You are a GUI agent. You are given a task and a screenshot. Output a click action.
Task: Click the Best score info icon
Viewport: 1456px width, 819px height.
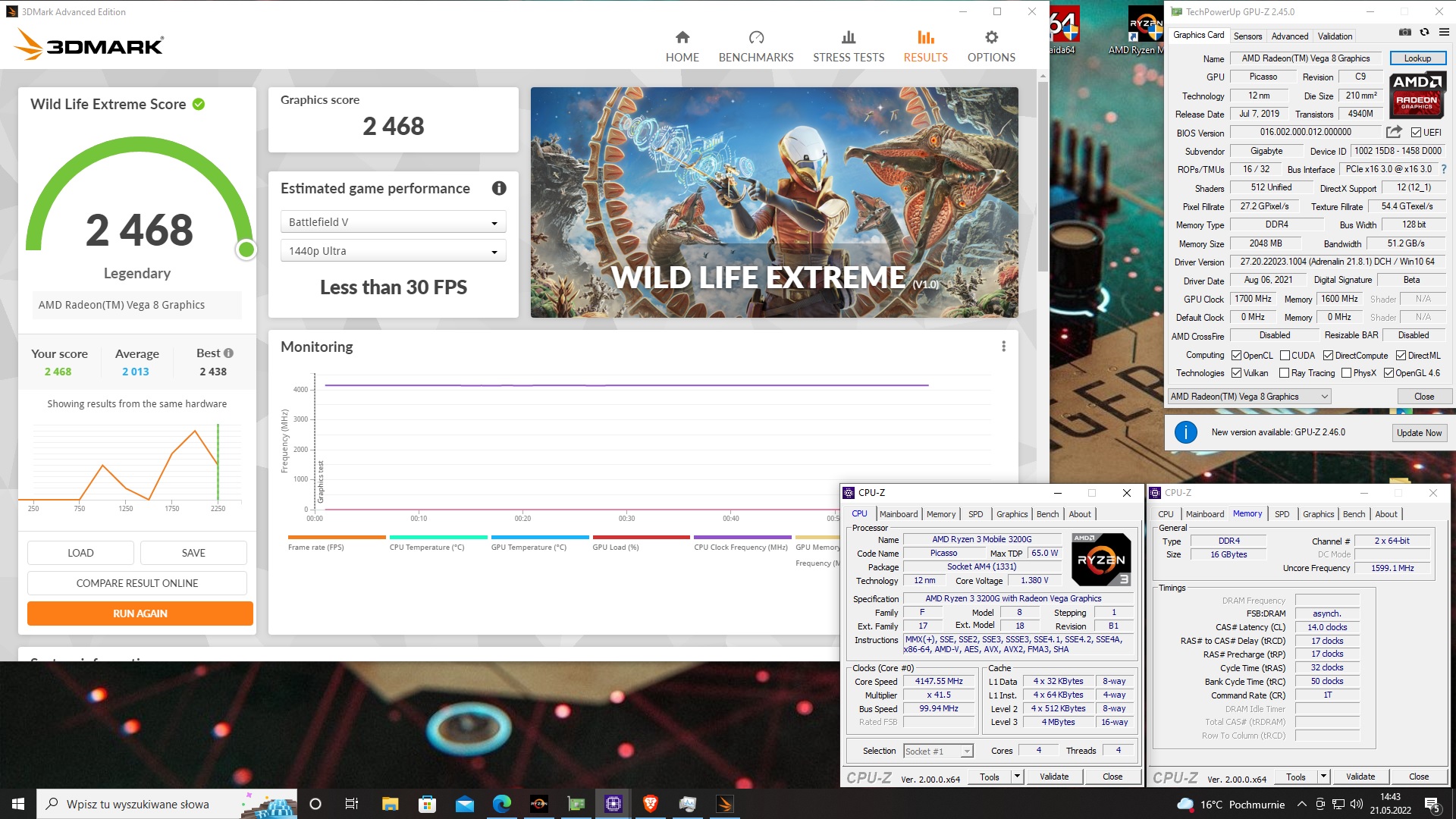pos(228,353)
